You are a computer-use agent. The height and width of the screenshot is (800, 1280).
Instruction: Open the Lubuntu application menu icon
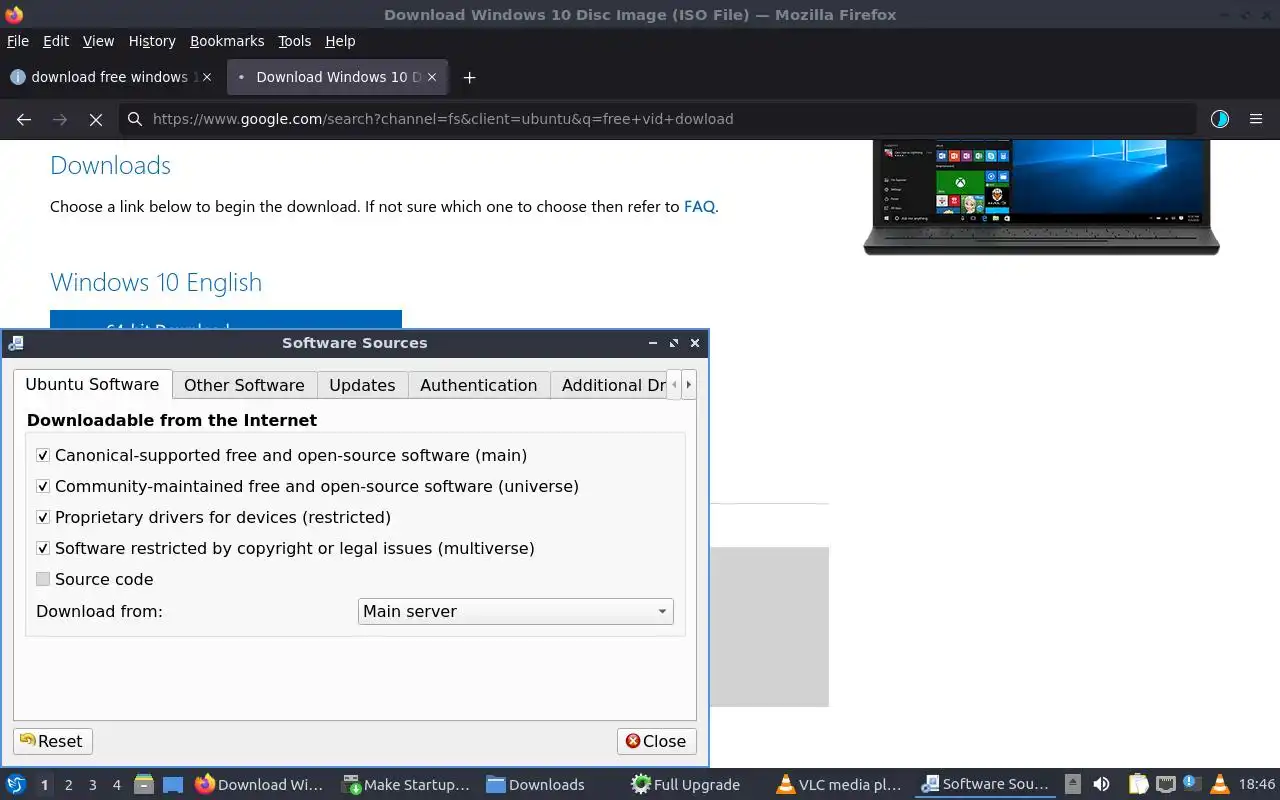[16, 785]
